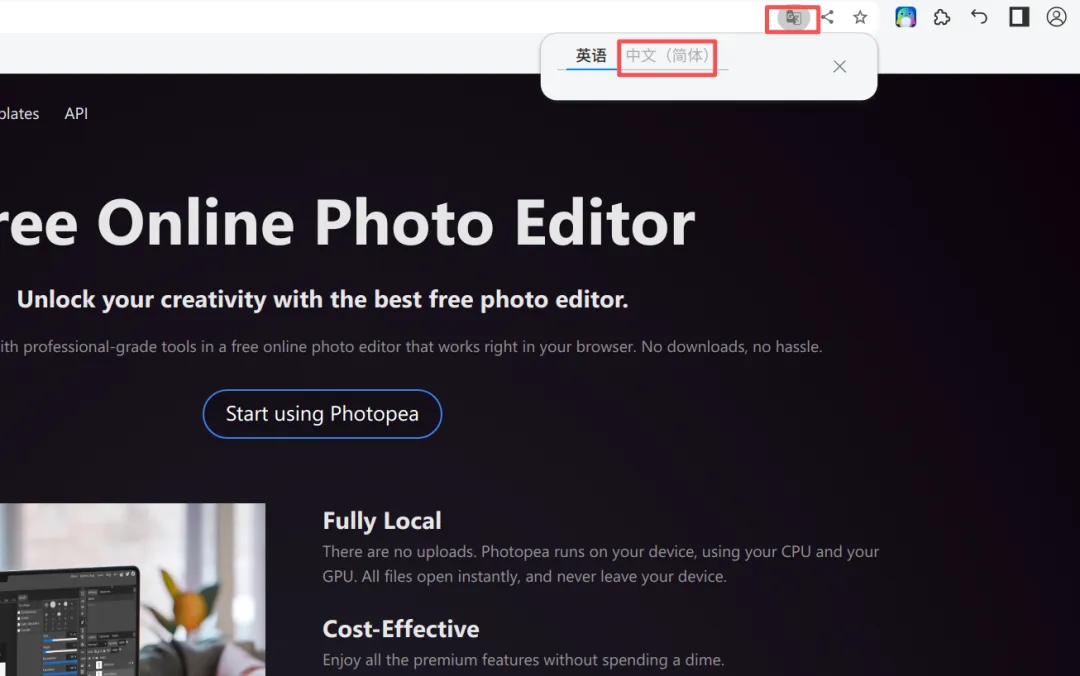Image resolution: width=1080 pixels, height=676 pixels.
Task: Click 'professional-grade tools' description line
Action: coord(411,347)
